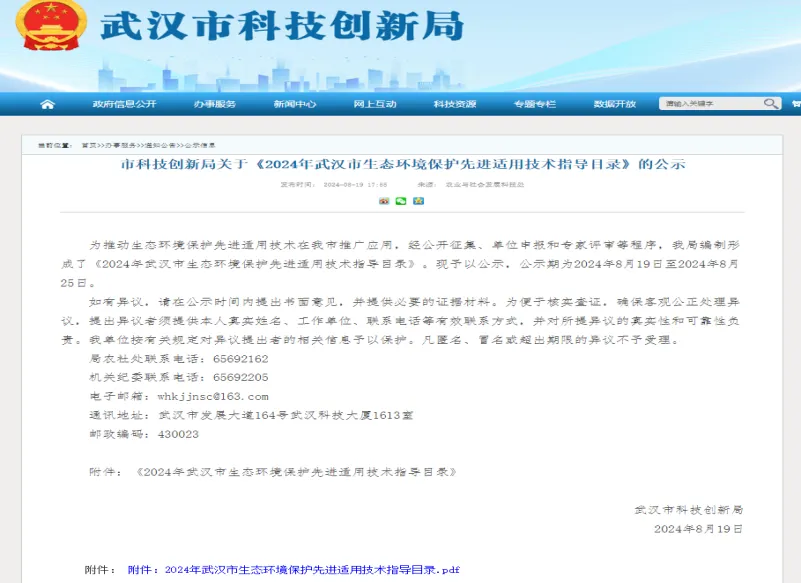Open the attached PDF 技术指导目录 file
The image size is (801, 583).
click(x=297, y=570)
